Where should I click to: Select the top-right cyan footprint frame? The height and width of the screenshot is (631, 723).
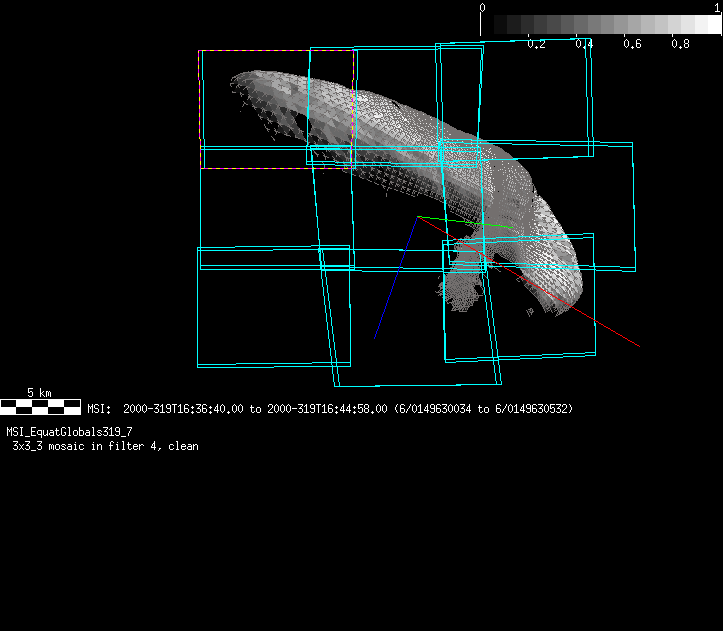pyautogui.click(x=590, y=100)
